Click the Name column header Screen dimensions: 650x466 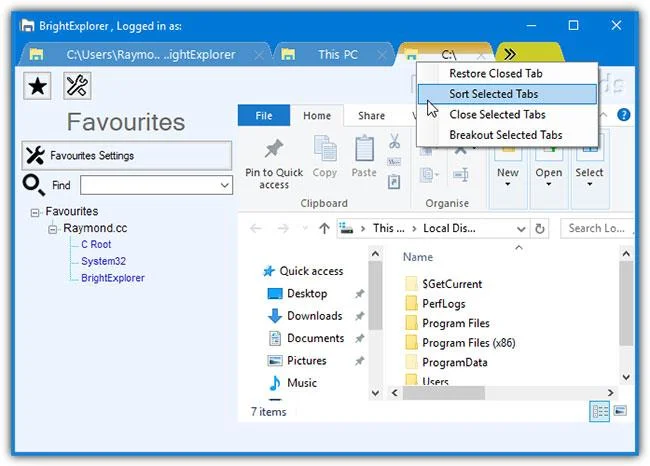[x=418, y=257]
